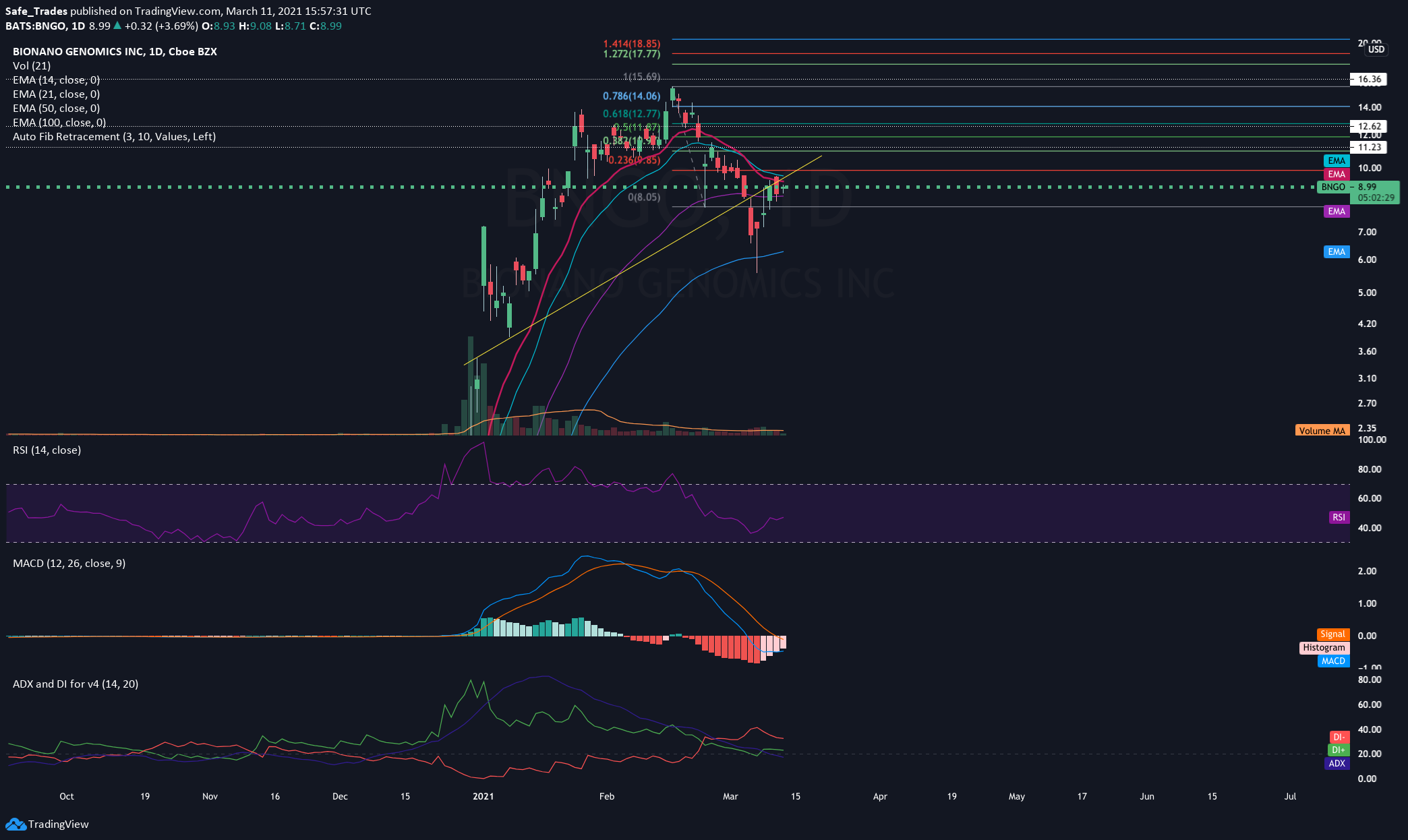Click the 1.272(17.77) Fib level label
The height and width of the screenshot is (840, 1408).
pos(632,54)
